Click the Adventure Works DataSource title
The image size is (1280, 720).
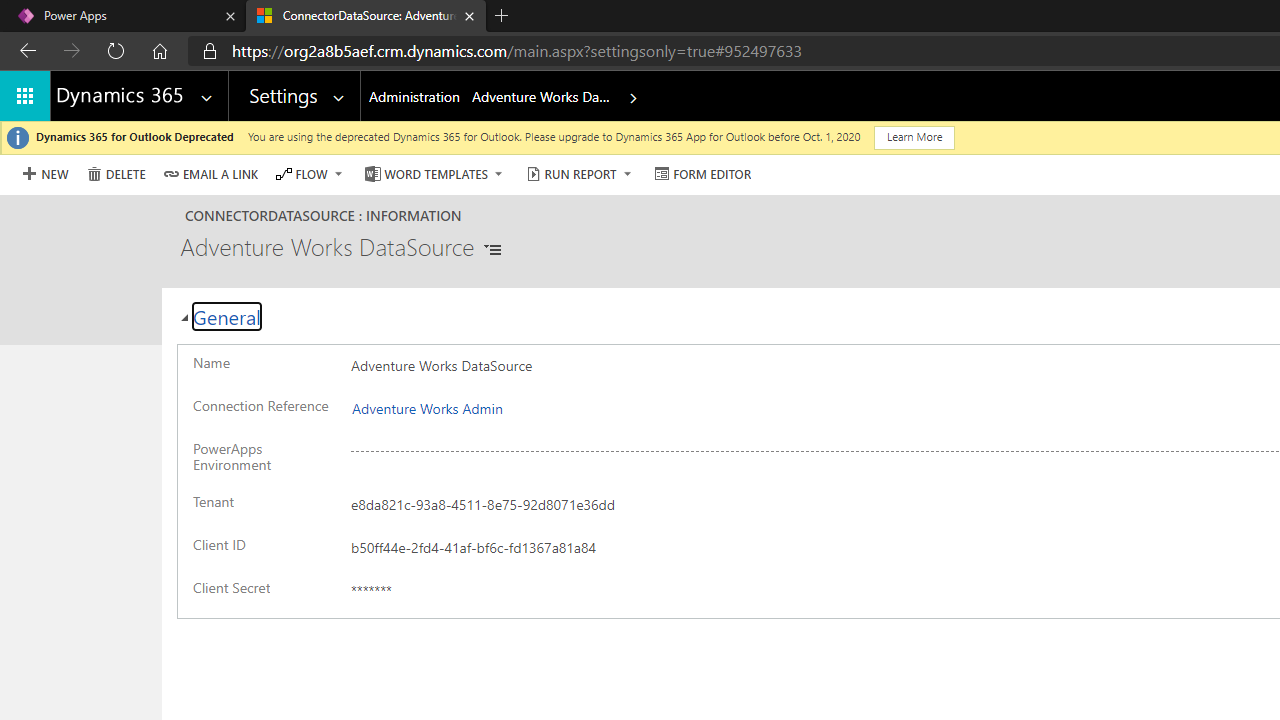327,248
